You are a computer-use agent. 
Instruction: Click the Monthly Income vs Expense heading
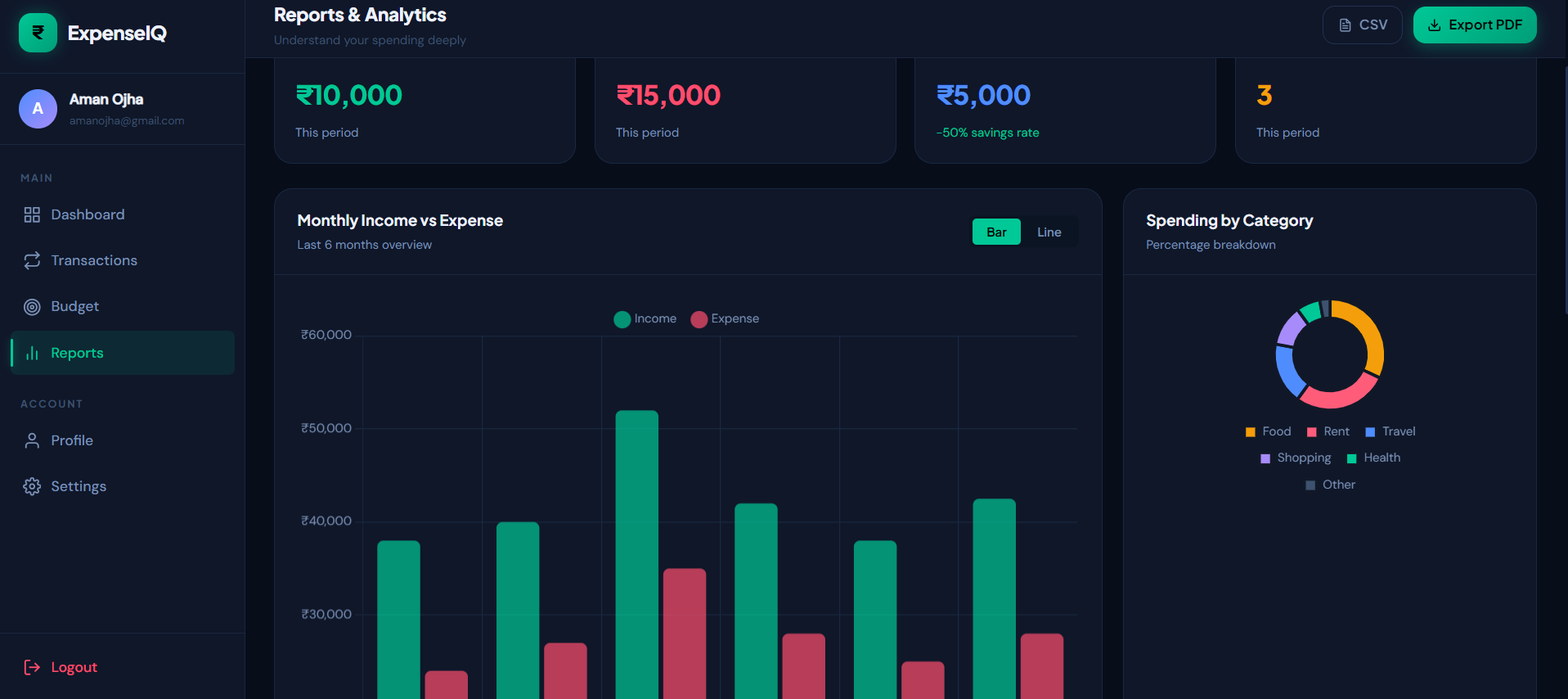[x=400, y=220]
